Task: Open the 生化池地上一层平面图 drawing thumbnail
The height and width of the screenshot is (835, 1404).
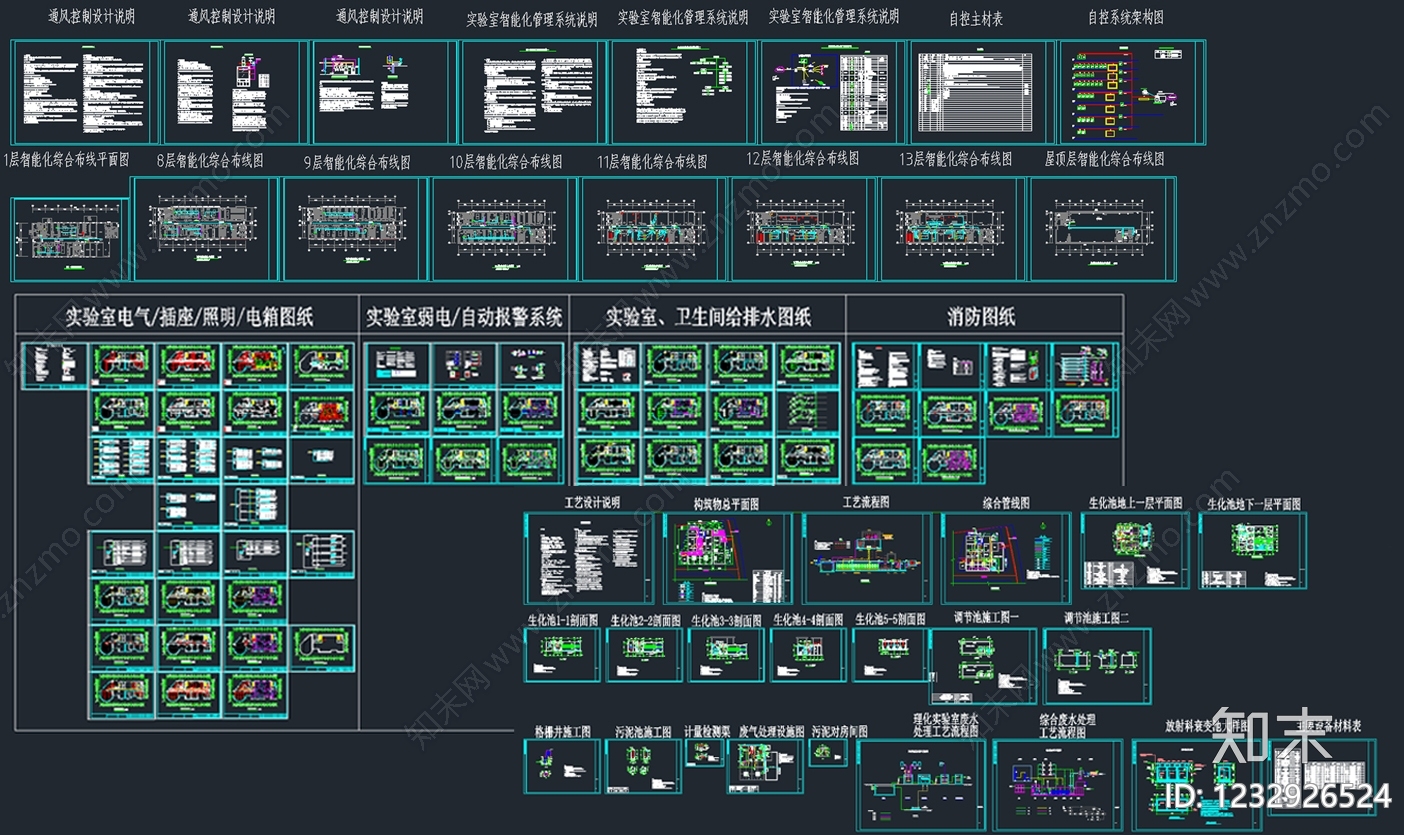Action: coord(1135,550)
